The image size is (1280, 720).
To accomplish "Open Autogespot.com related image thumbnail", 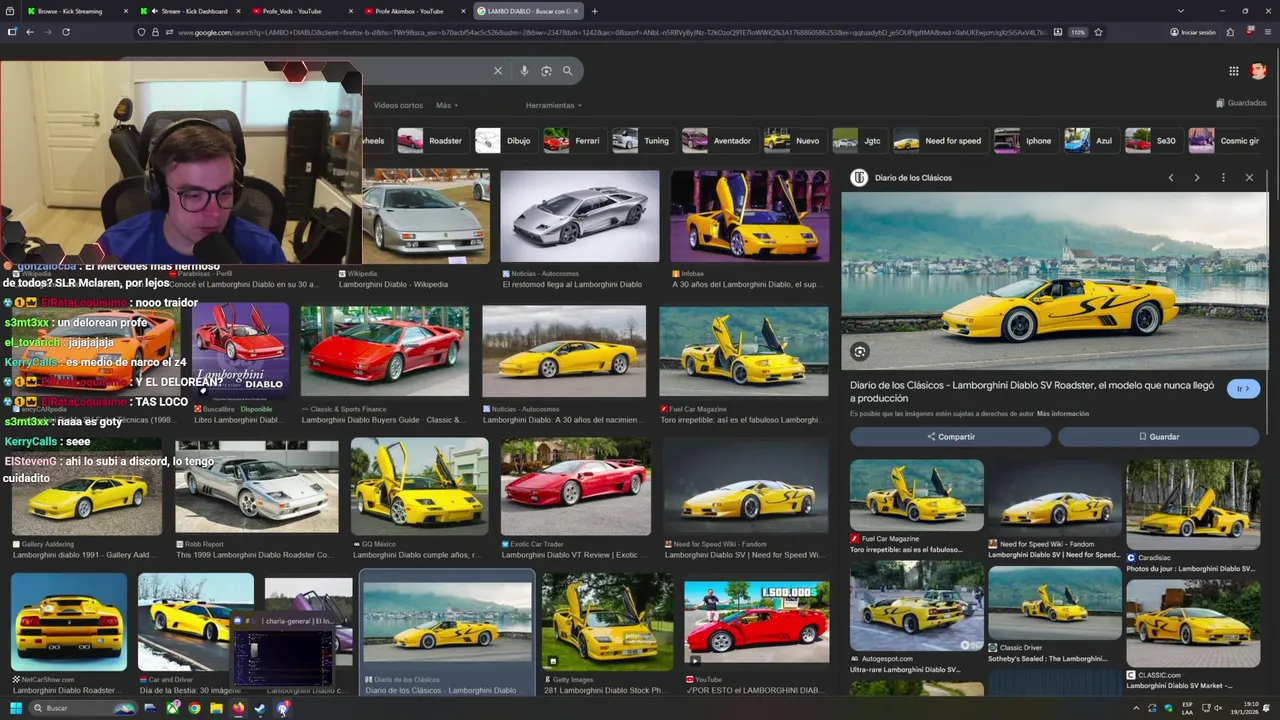I will tap(917, 606).
